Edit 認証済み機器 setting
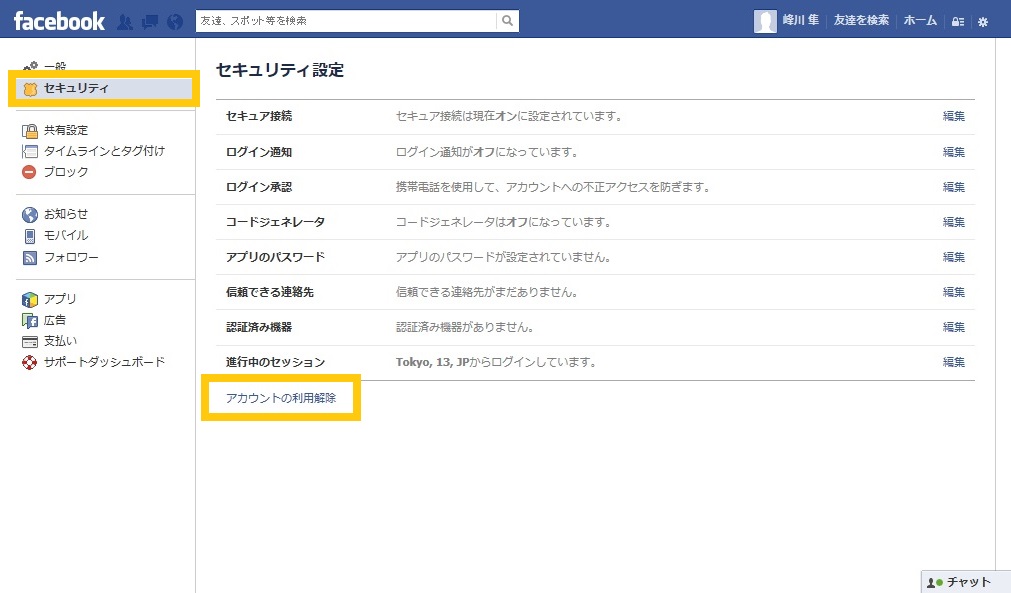Image resolution: width=1011 pixels, height=593 pixels. click(954, 327)
